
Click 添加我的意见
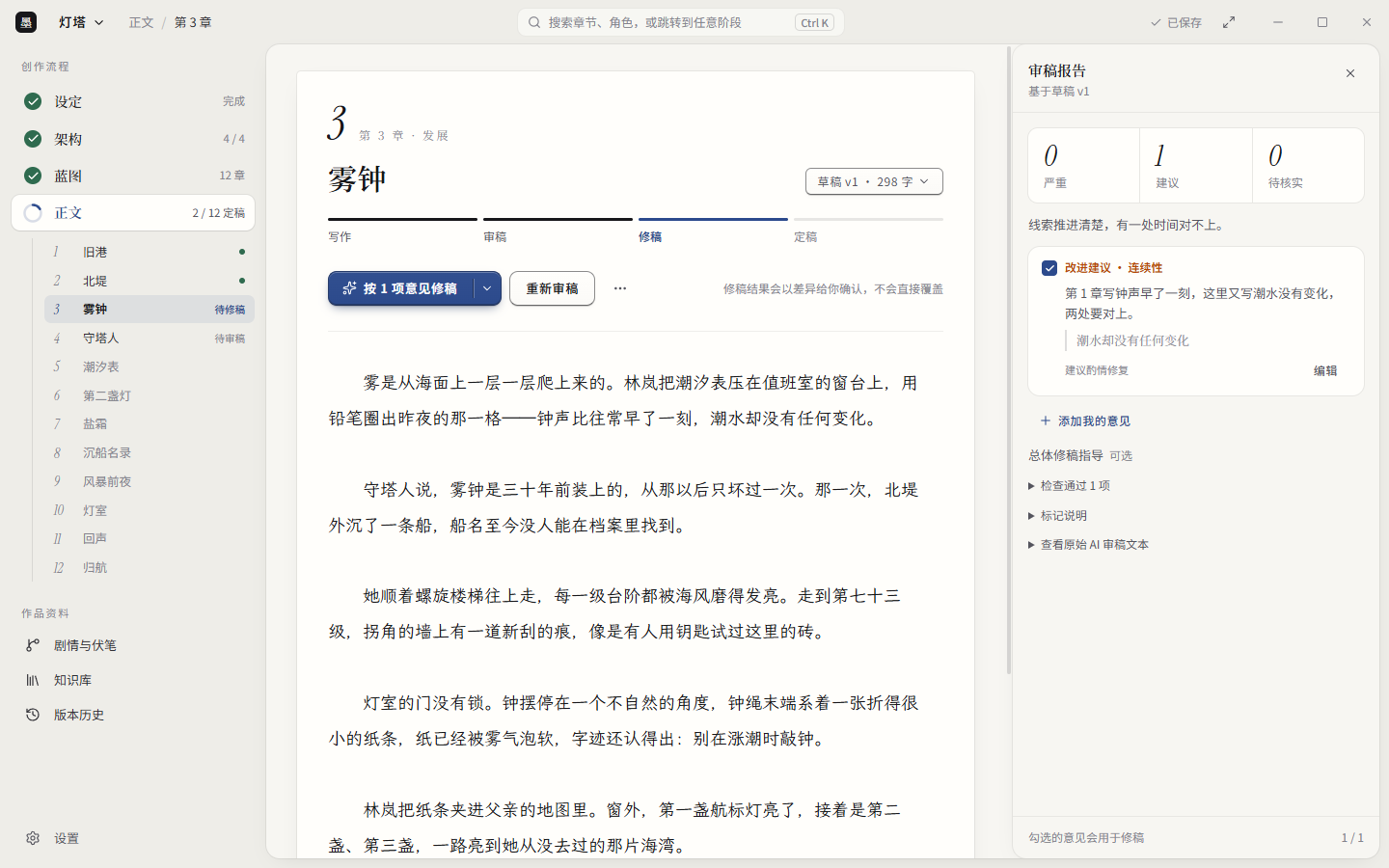pyautogui.click(x=1085, y=420)
